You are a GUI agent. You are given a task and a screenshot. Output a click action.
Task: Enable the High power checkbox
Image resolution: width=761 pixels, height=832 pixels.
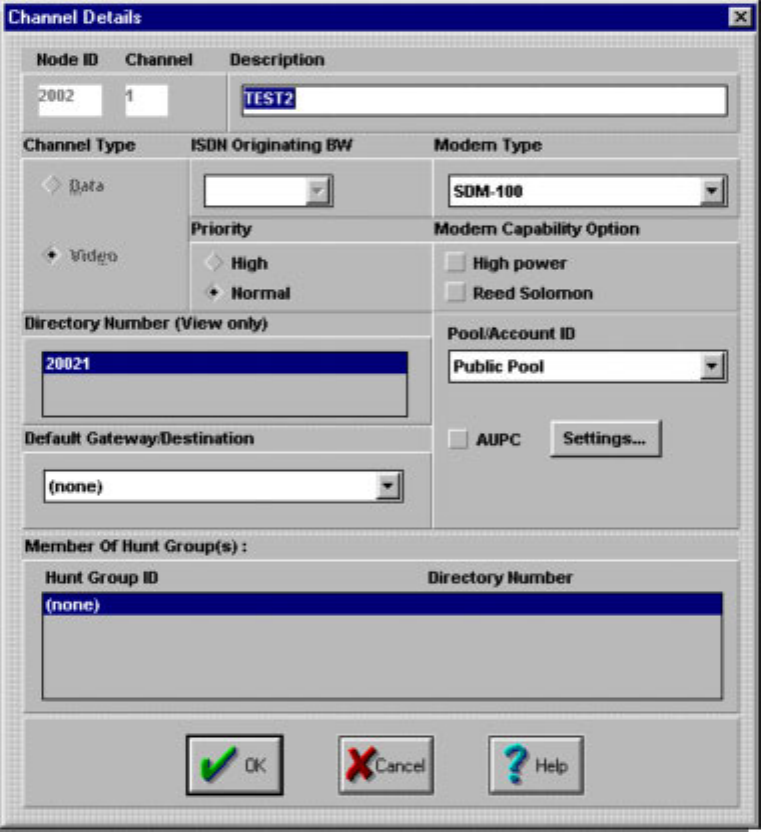456,264
